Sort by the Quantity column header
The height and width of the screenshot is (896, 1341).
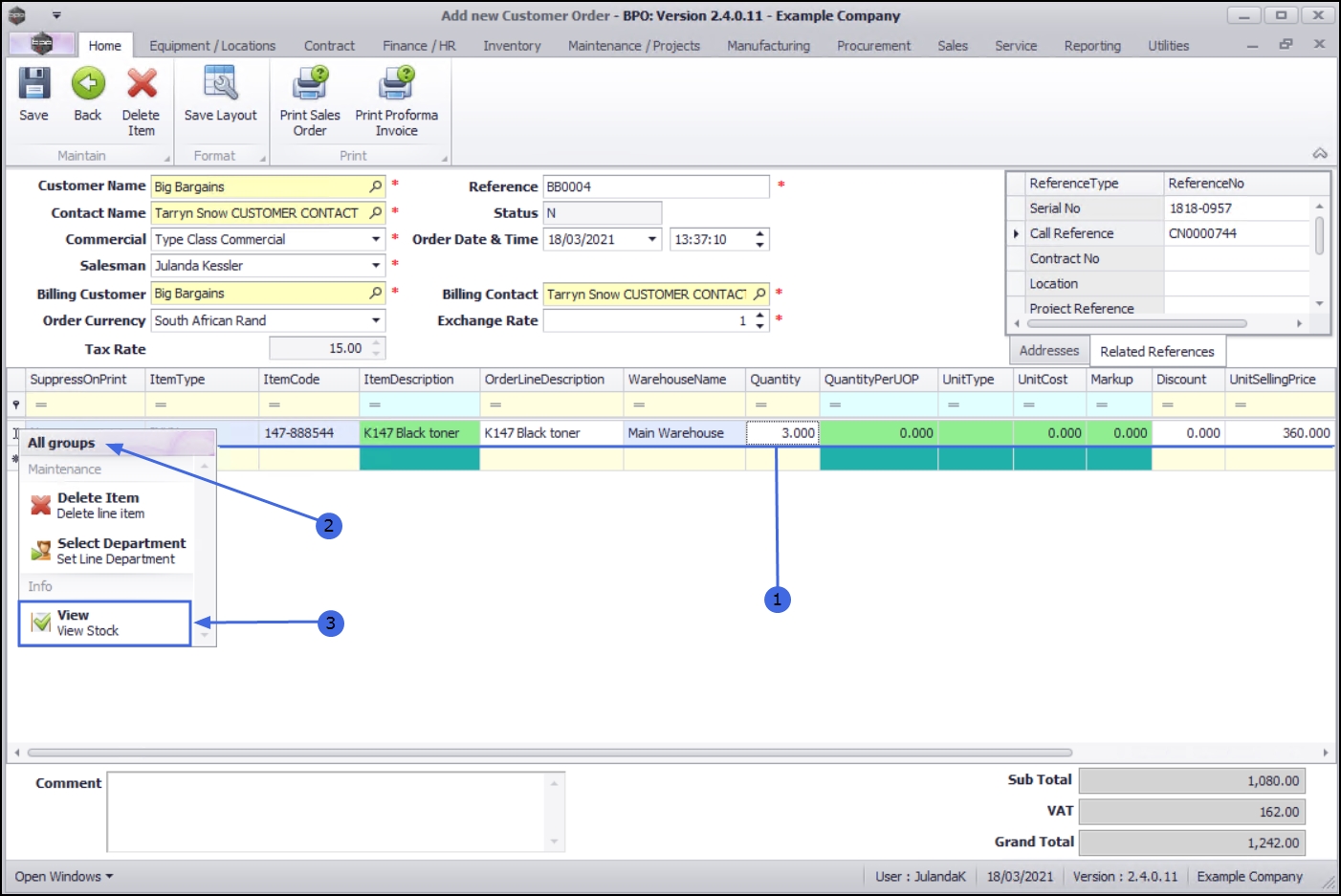[x=782, y=380]
